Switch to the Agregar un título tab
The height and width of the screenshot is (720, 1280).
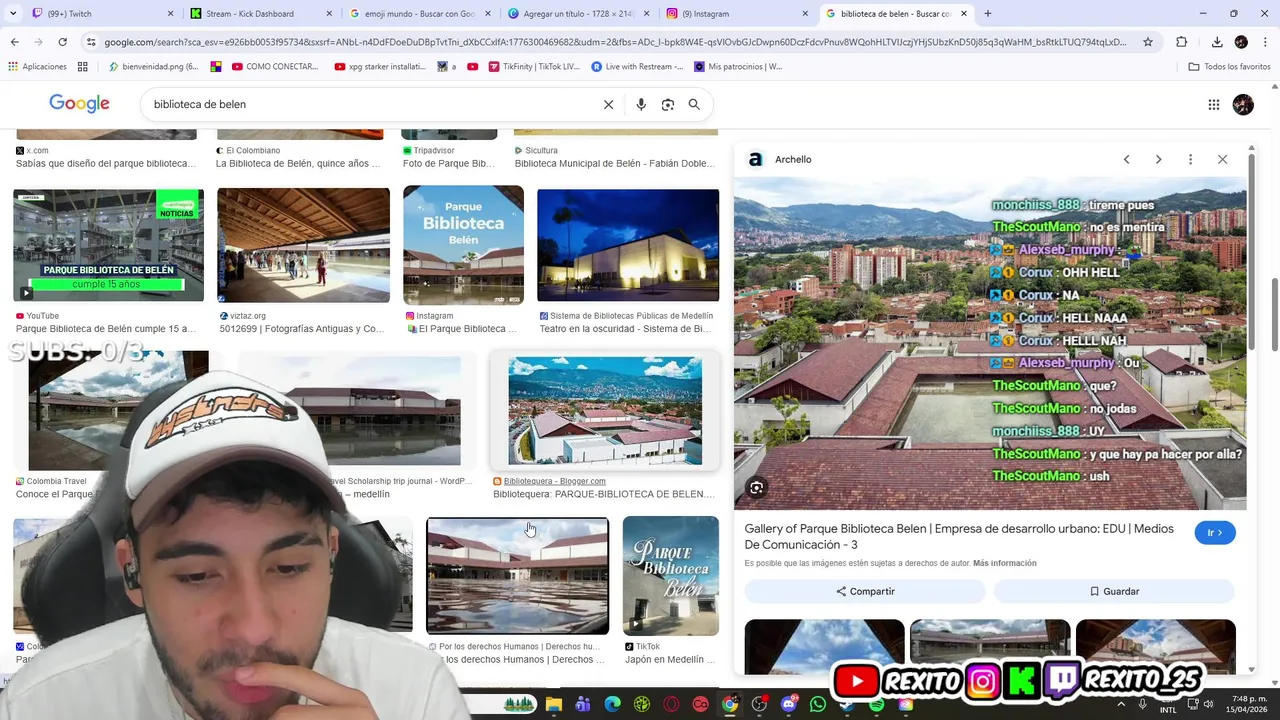tap(579, 13)
